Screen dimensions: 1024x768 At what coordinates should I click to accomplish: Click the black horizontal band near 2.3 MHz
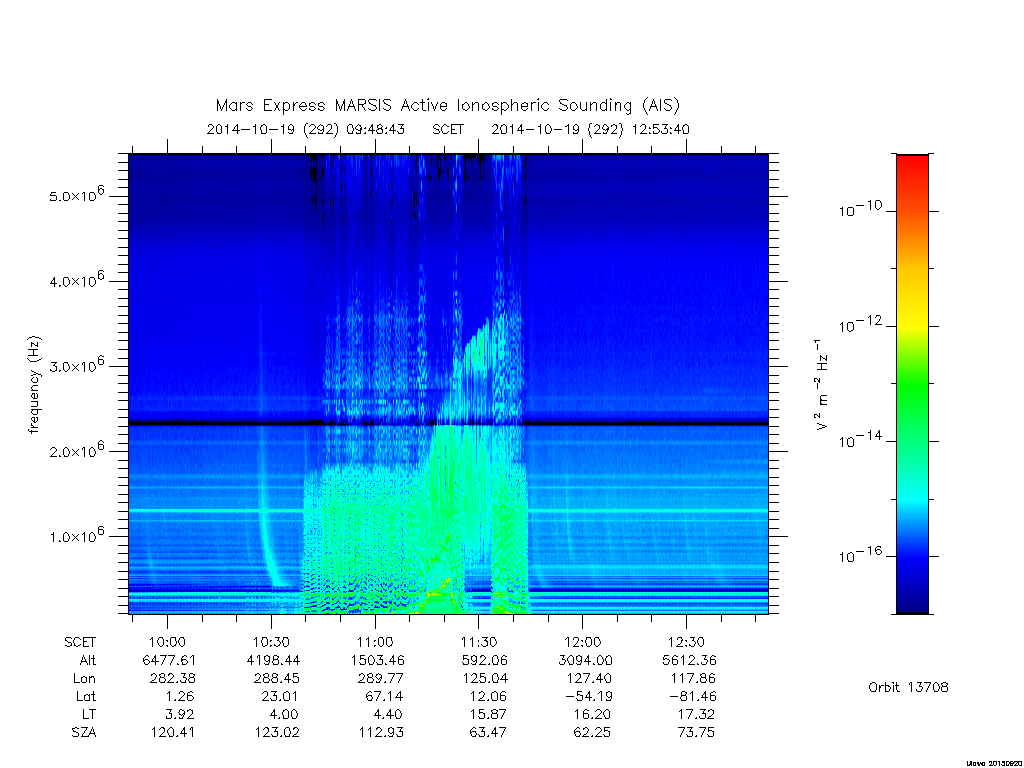tap(448, 423)
